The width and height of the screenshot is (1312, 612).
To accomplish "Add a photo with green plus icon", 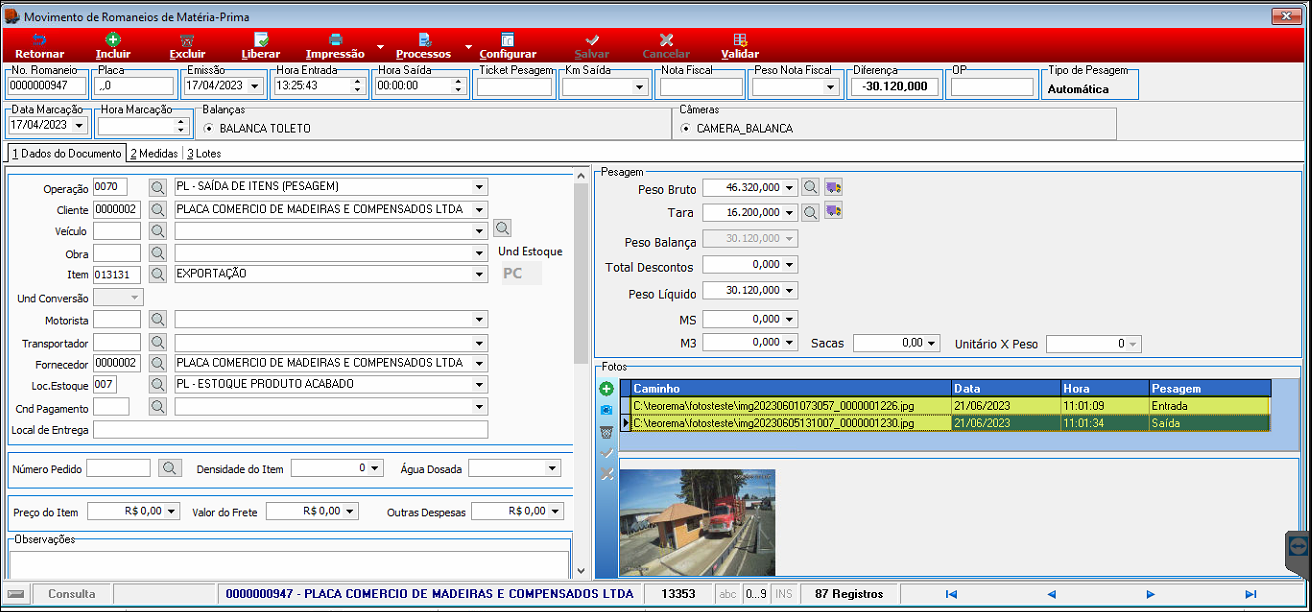I will click(x=606, y=388).
